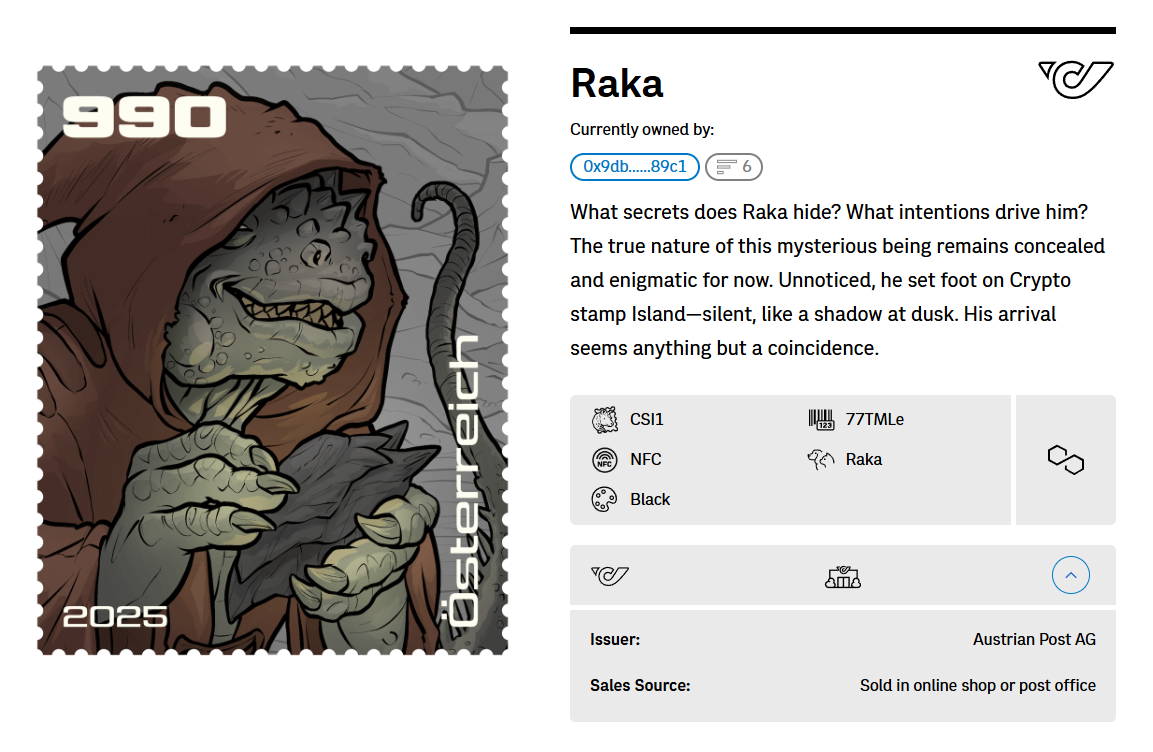The image size is (1153, 752).
Task: Click the barcode icon next to 77TMLe
Action: (x=820, y=419)
